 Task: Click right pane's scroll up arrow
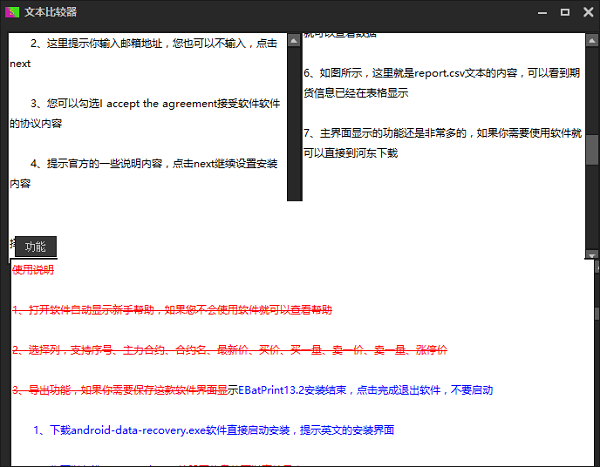pos(591,41)
